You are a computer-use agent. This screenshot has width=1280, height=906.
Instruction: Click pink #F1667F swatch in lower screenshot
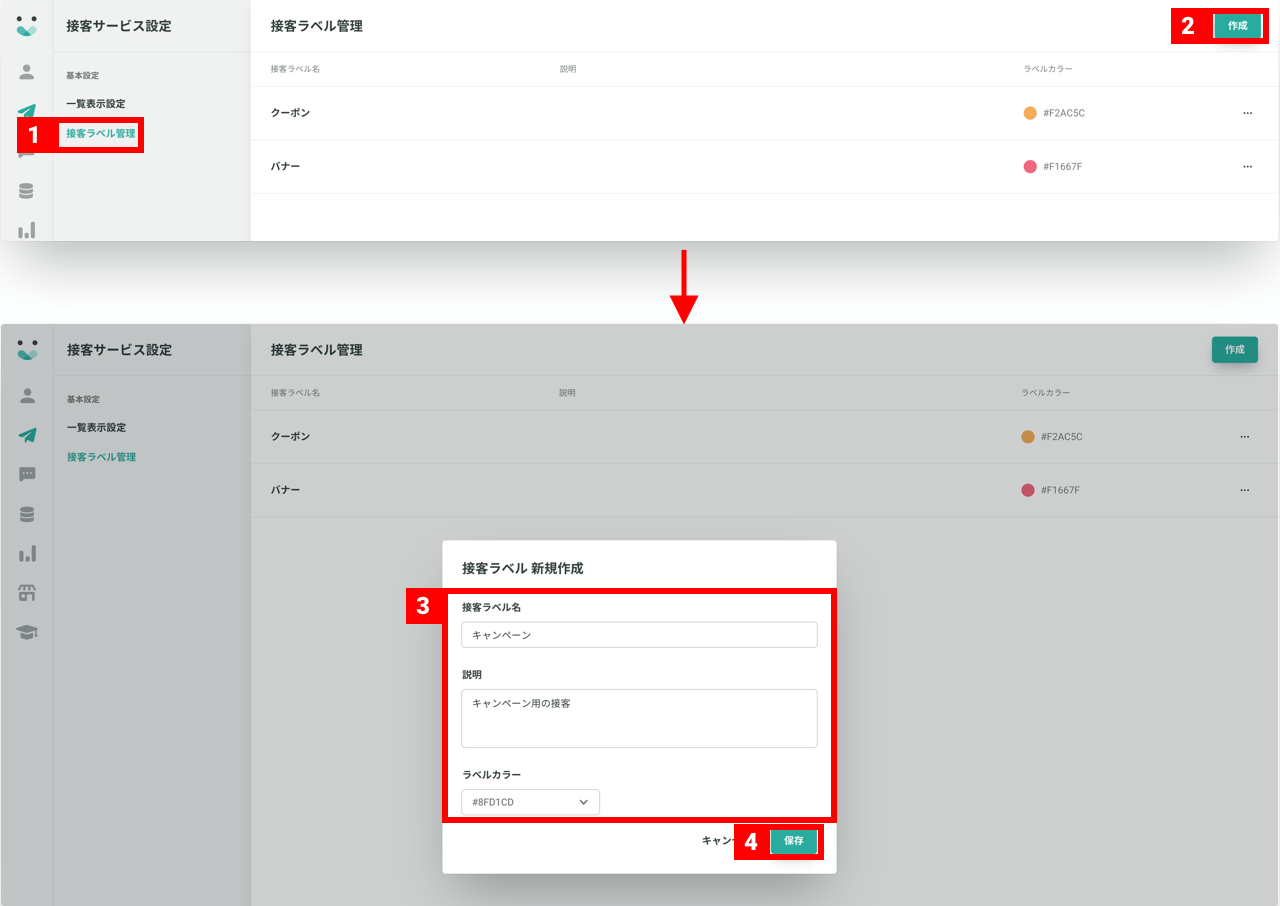point(1028,490)
